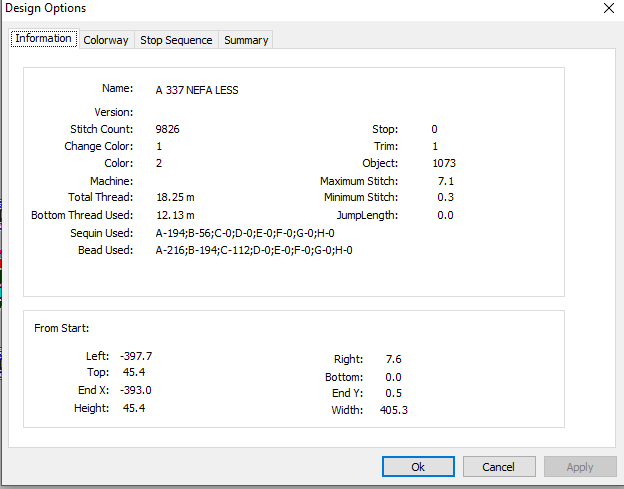Click the Cancel button

pyautogui.click(x=499, y=466)
